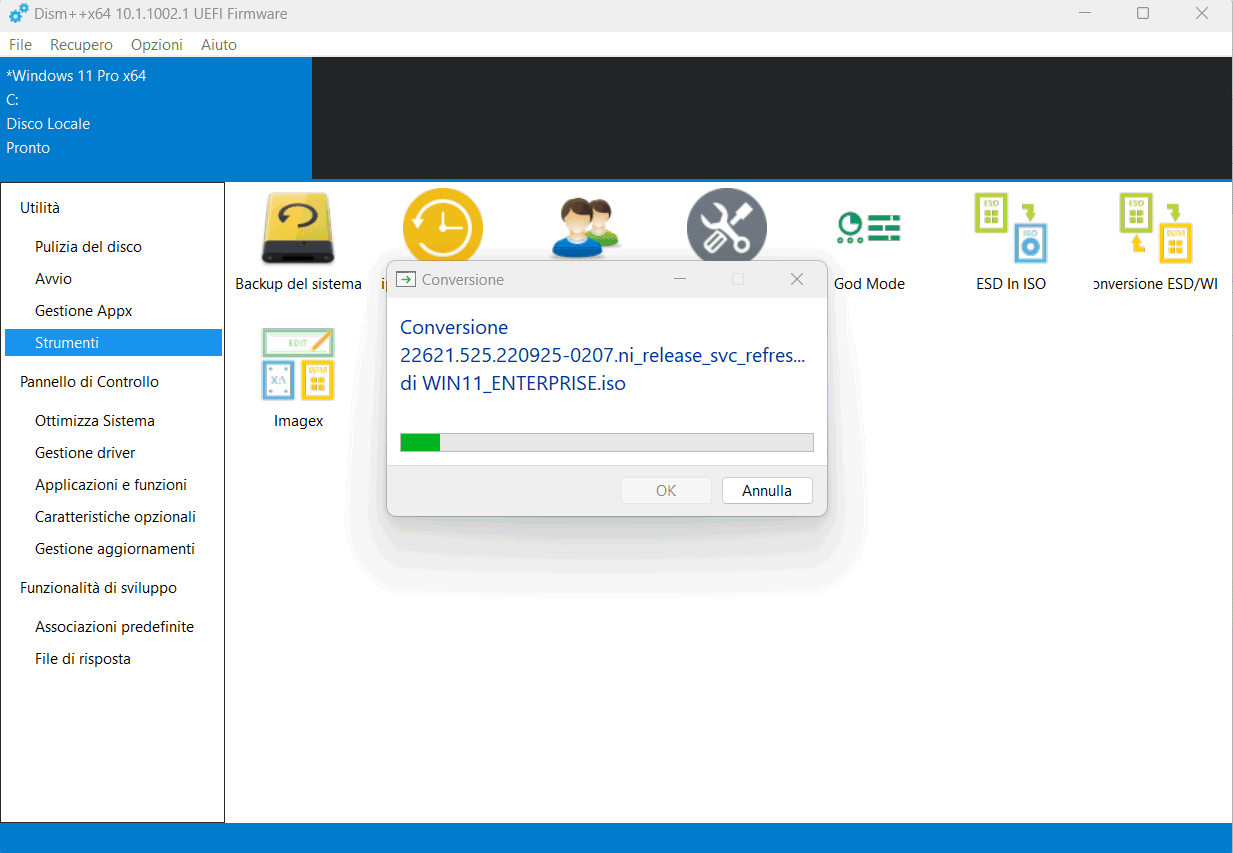Screen dimensions: 1233x853
Task: Open Ottimizza Sistema in sidebar
Action: click(x=113, y=421)
